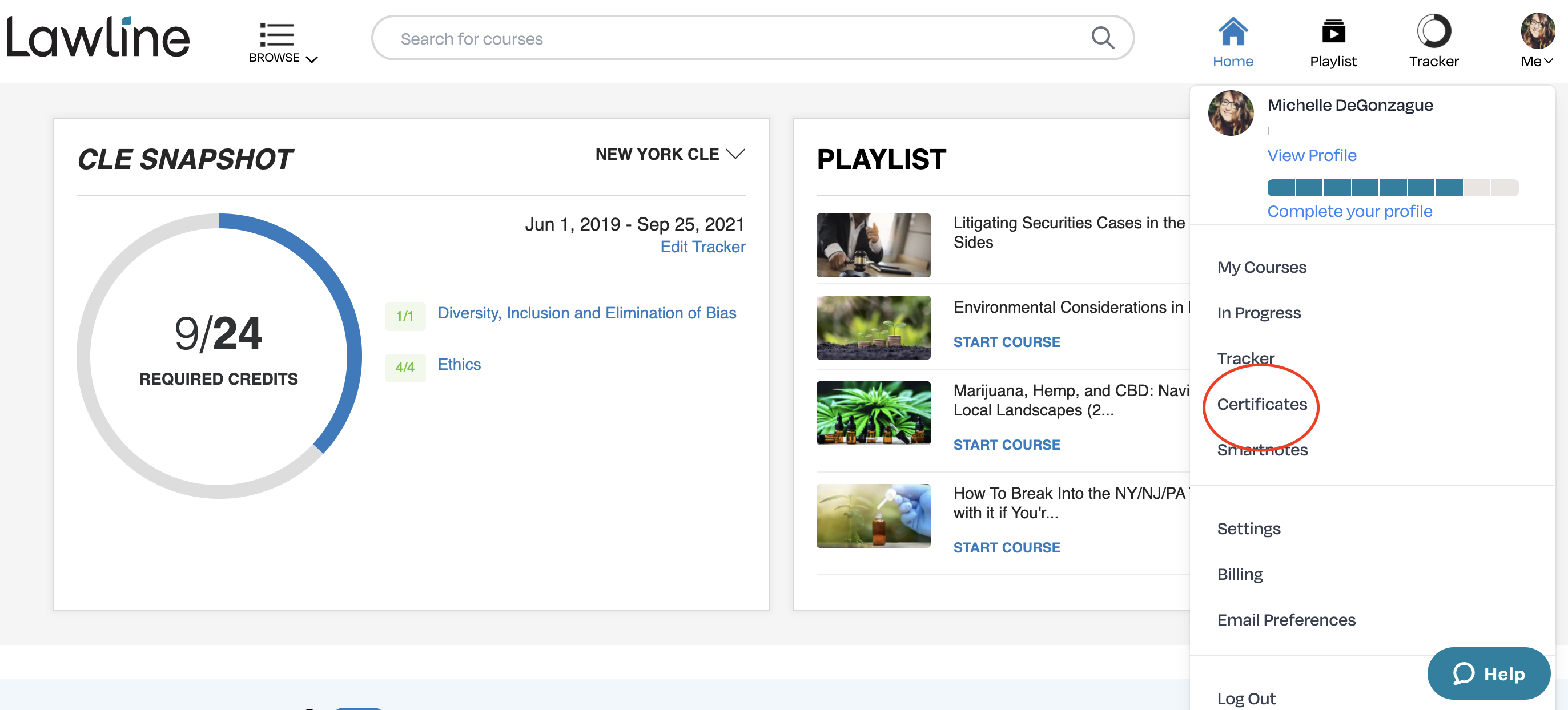This screenshot has height=710, width=1568.
Task: Start the Marijuana, Hemp, and CBD course
Action: (x=1006, y=445)
